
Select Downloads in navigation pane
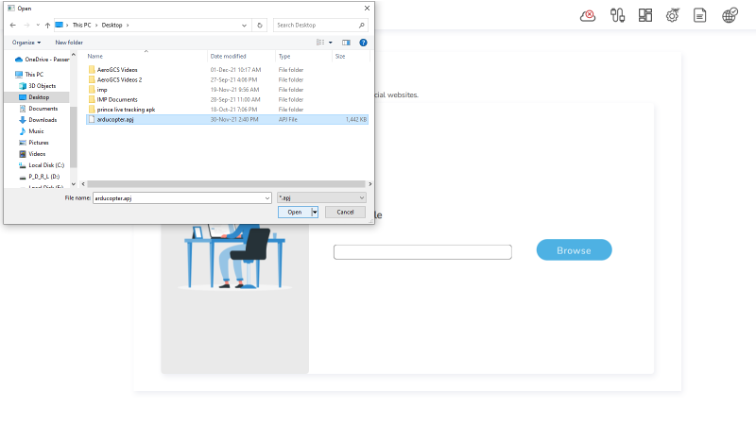click(x=38, y=120)
